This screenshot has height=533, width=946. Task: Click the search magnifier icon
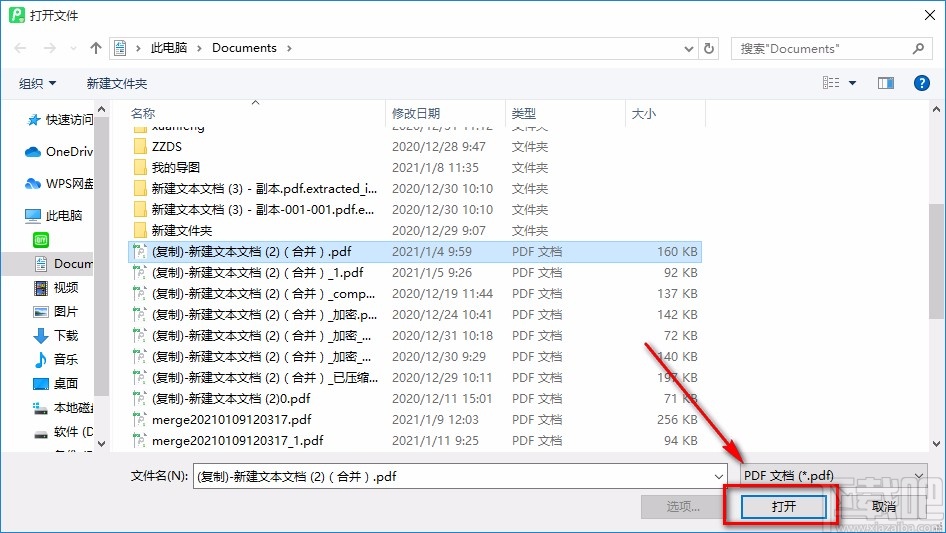[918, 48]
